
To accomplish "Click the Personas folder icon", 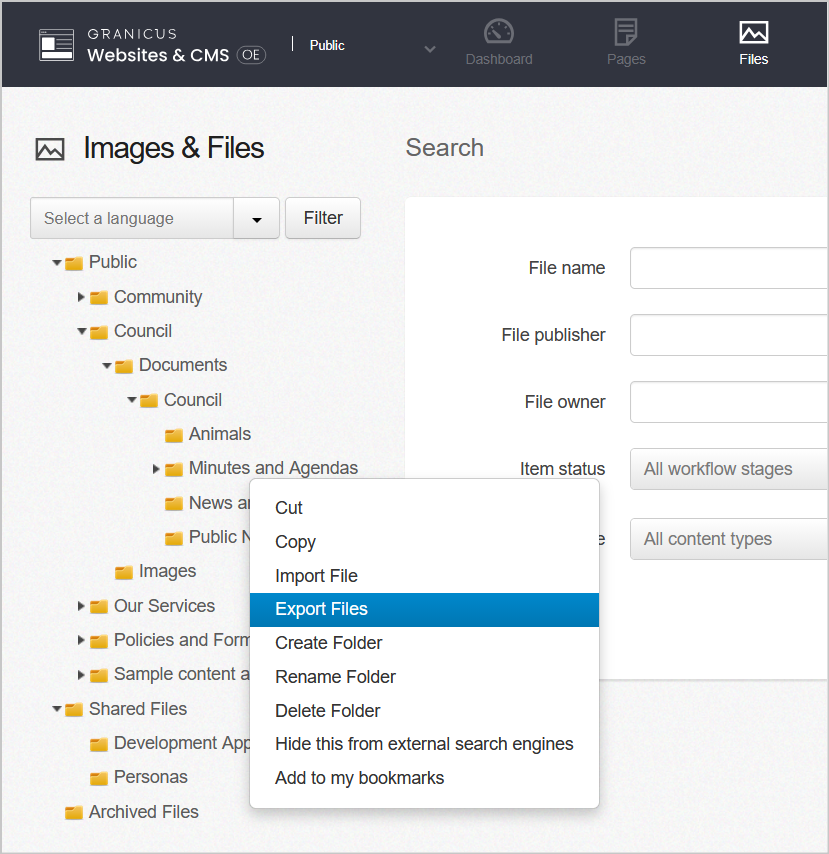I will (x=99, y=778).
